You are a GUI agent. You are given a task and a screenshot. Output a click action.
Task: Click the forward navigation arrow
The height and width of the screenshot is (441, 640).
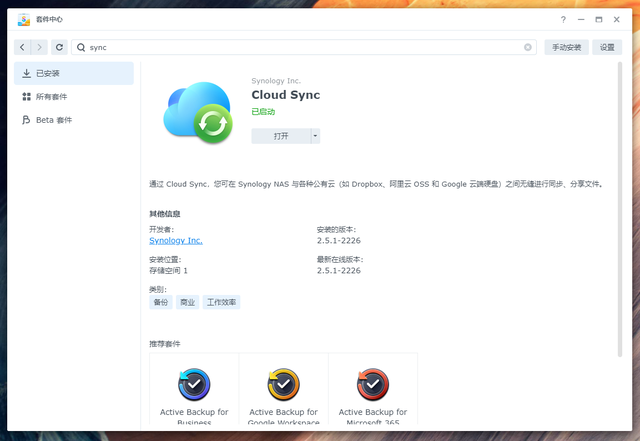[40, 47]
